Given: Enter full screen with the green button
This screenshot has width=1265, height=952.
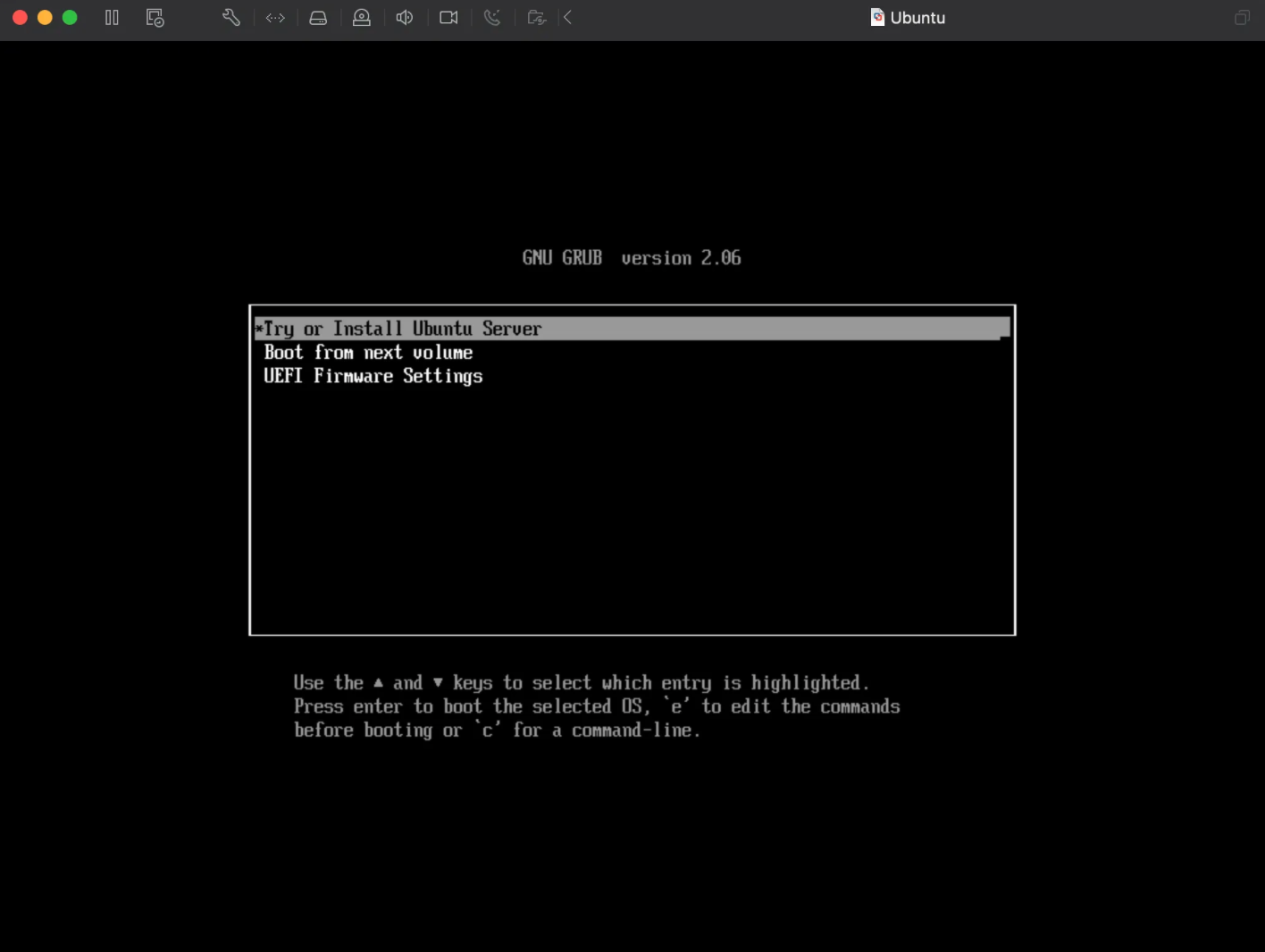Looking at the screenshot, I should pyautogui.click(x=70, y=18).
